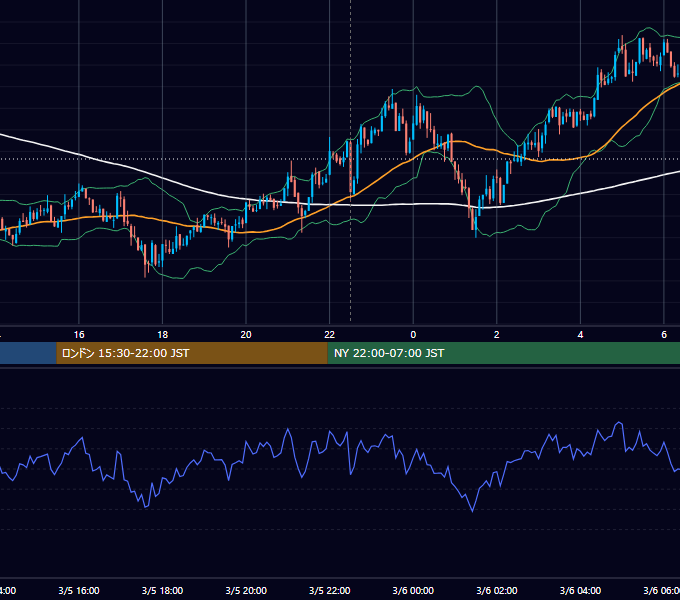Click the 3/5 16:00 label on the oscillator axis

click(79, 590)
